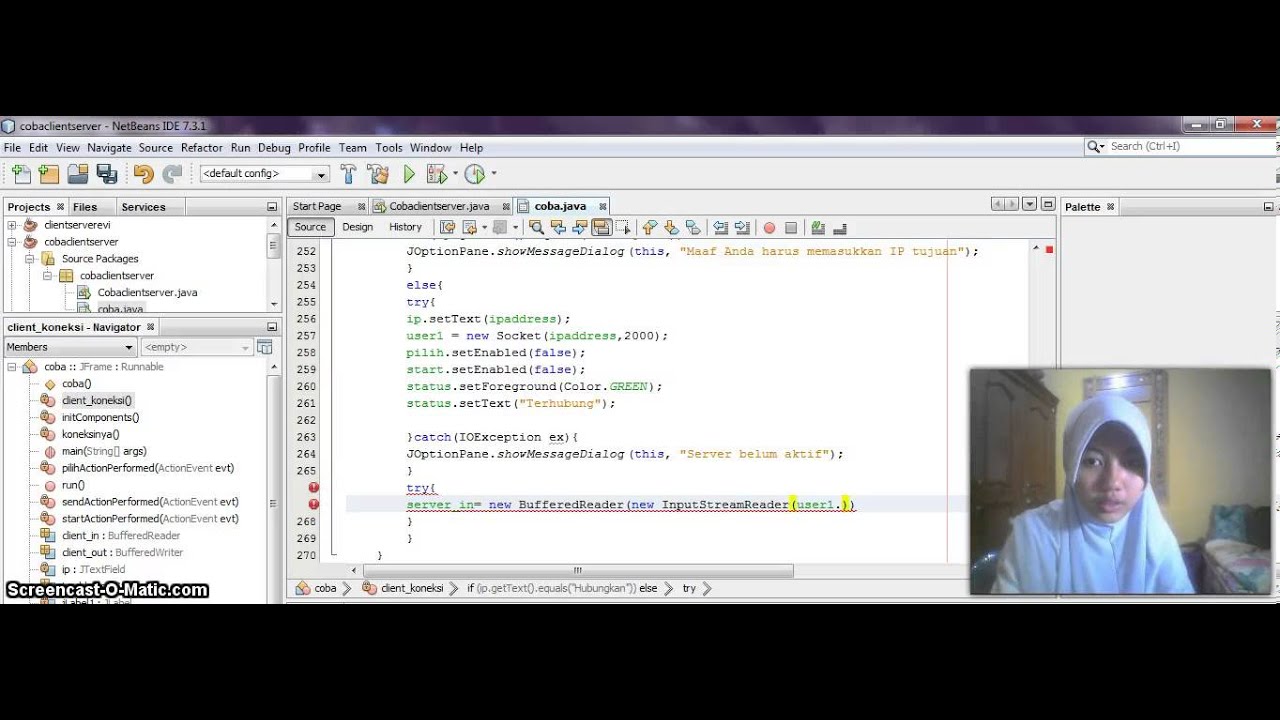Screen dimensions: 1280x720
Task: Click the Find Previous Occurrence icon
Action: click(x=558, y=228)
